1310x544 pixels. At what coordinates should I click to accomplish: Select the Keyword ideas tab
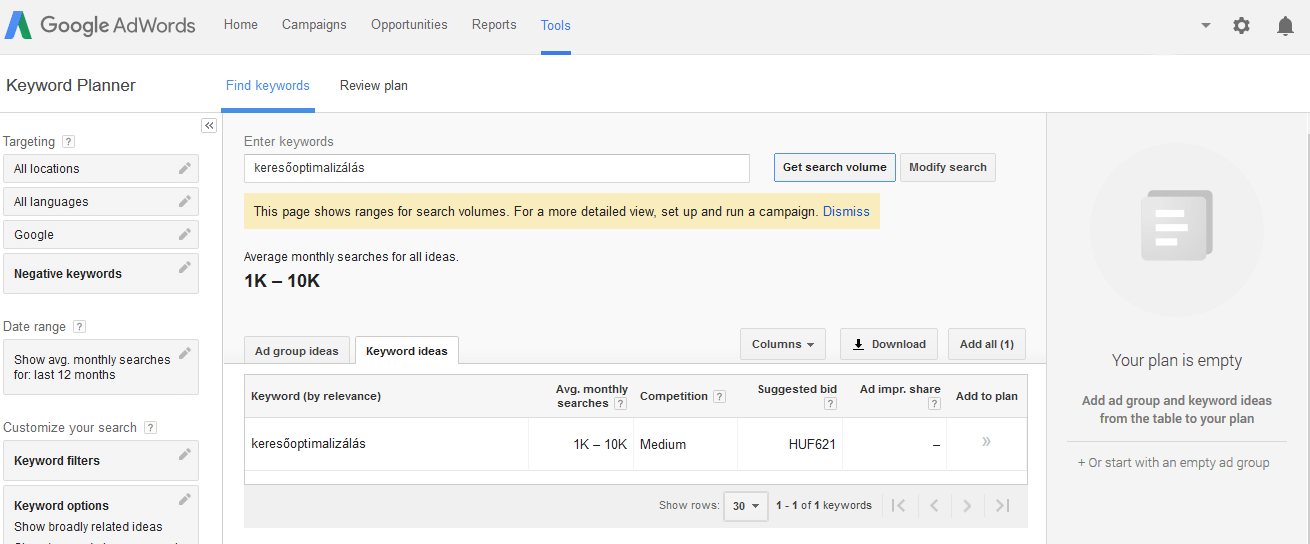pos(407,351)
